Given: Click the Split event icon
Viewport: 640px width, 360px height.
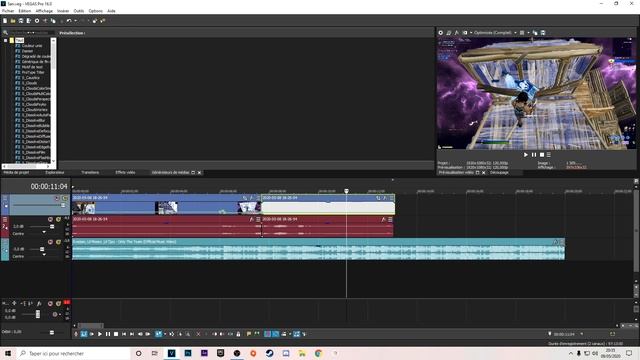Looking at the screenshot, I should [230, 334].
